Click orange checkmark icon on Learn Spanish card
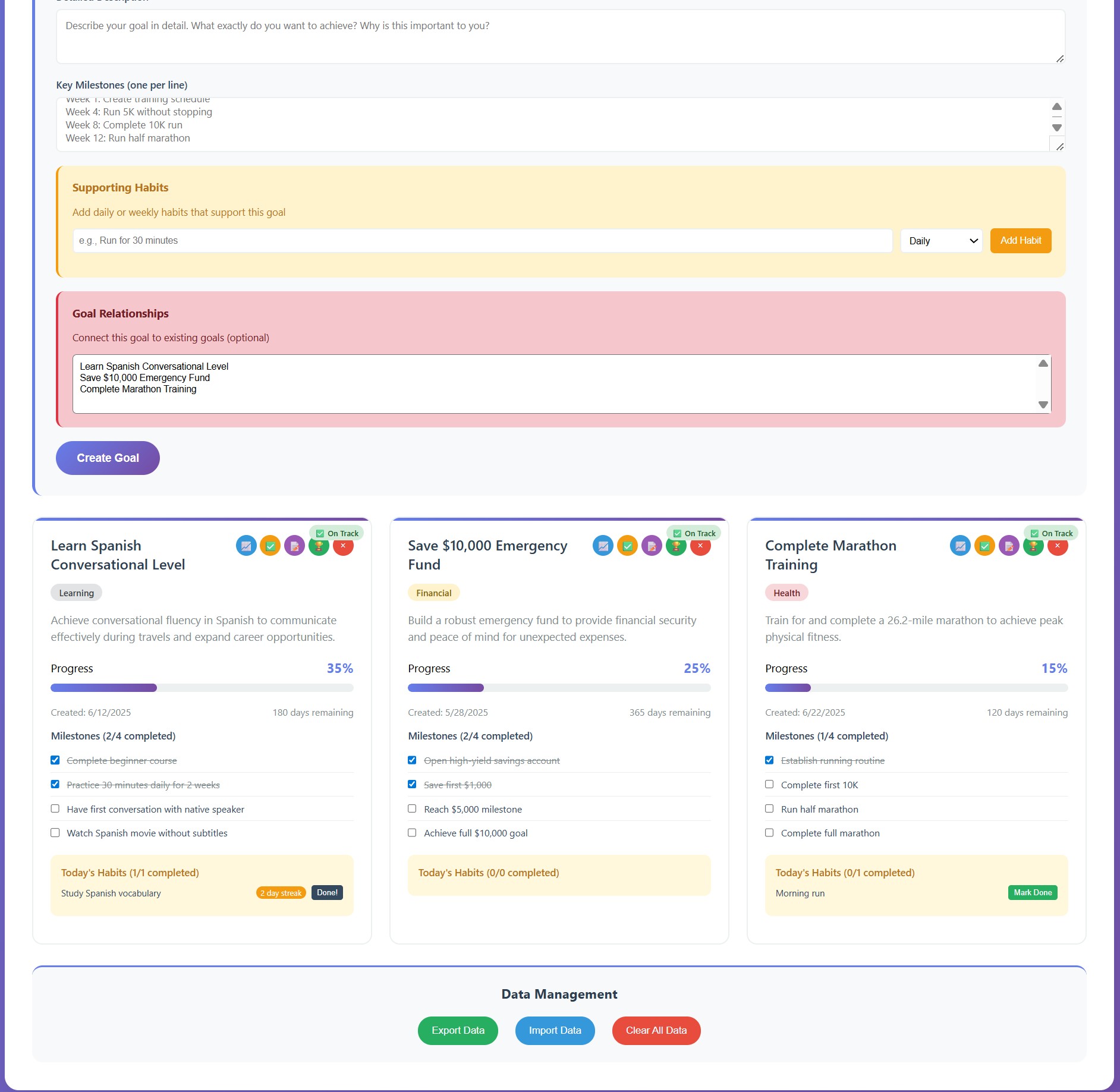The image size is (1120, 1092). point(270,546)
